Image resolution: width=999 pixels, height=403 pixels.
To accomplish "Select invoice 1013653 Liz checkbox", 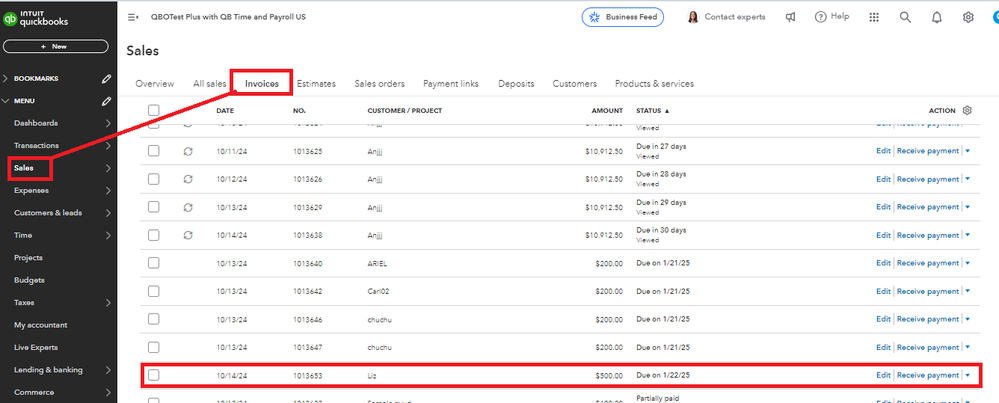I will [154, 375].
